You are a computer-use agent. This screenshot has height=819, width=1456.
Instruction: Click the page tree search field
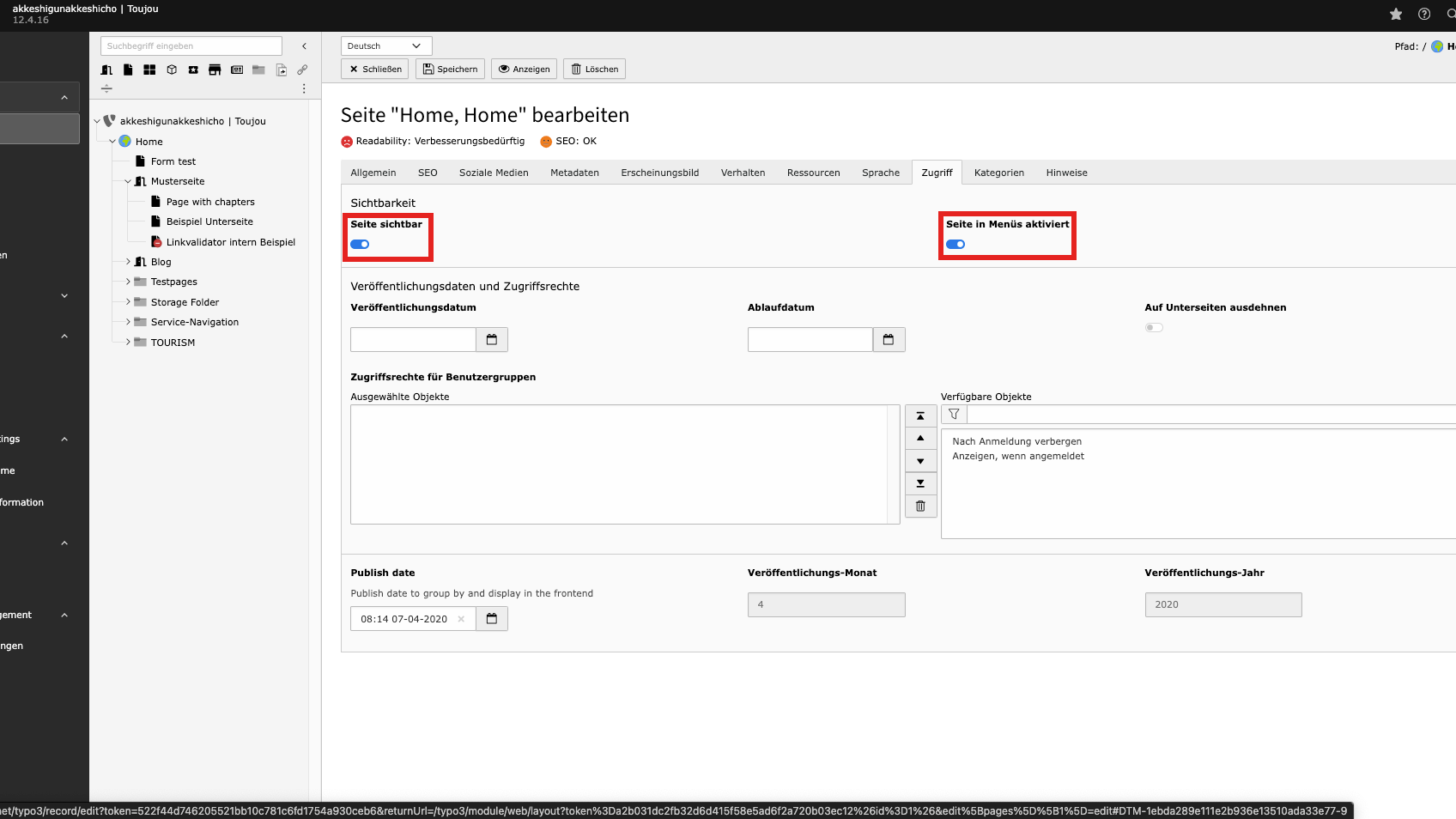coord(191,46)
